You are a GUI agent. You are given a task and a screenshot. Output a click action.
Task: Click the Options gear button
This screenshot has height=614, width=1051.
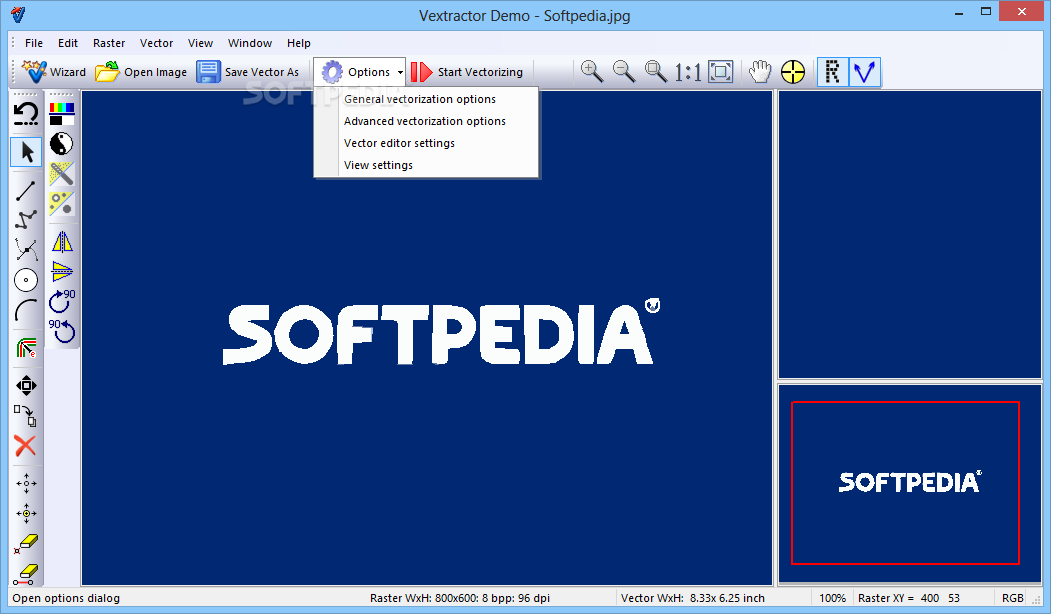click(355, 72)
